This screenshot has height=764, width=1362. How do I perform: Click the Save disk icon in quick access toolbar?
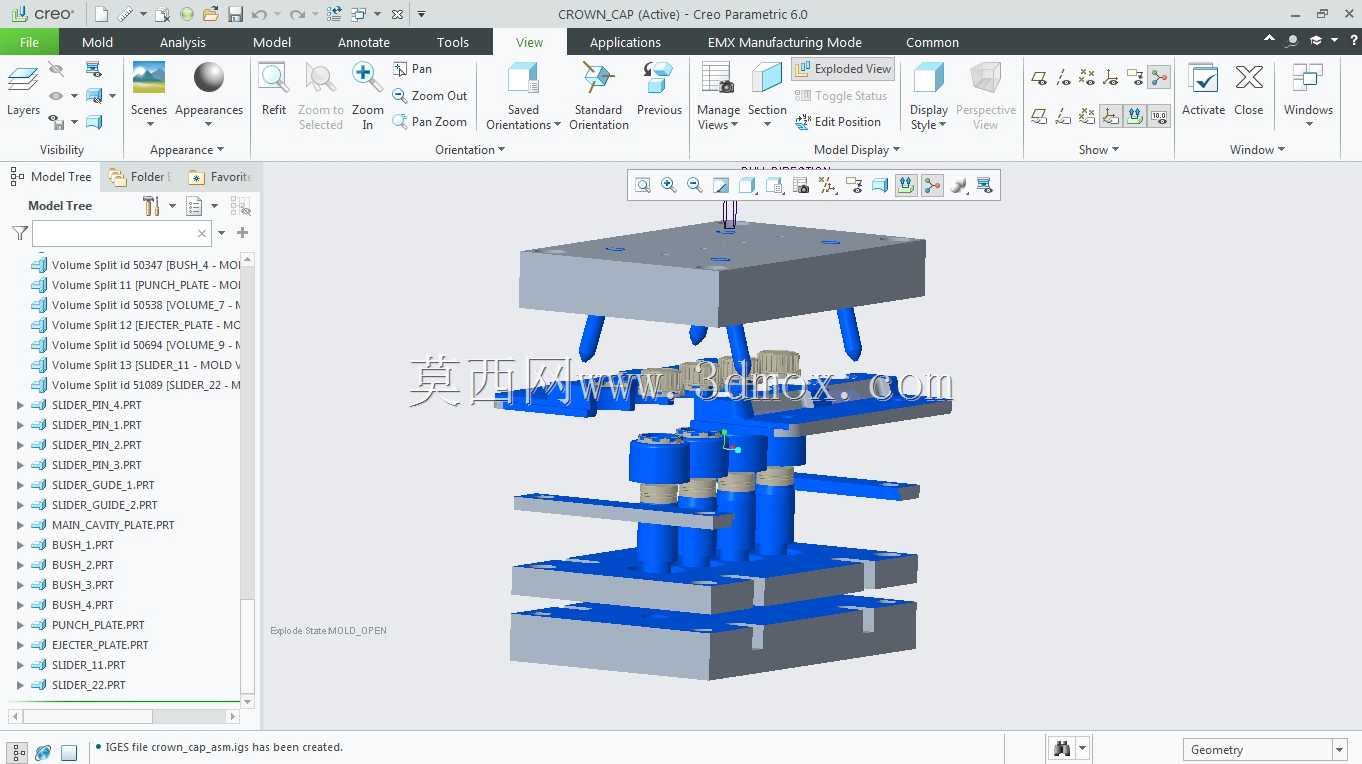(235, 14)
